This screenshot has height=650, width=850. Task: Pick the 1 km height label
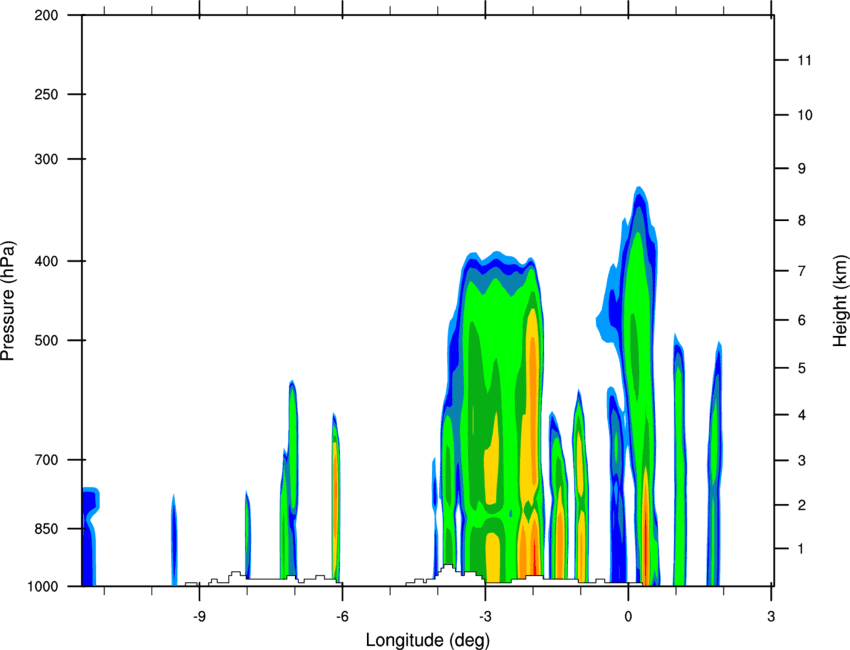pyautogui.click(x=801, y=549)
